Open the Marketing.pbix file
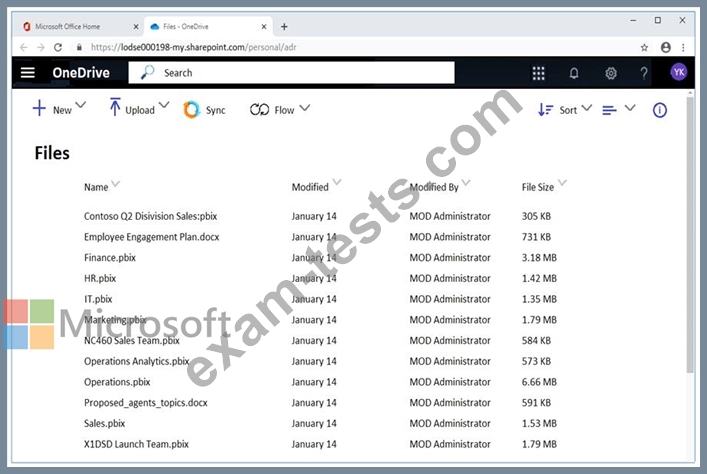The image size is (707, 474). 115,320
